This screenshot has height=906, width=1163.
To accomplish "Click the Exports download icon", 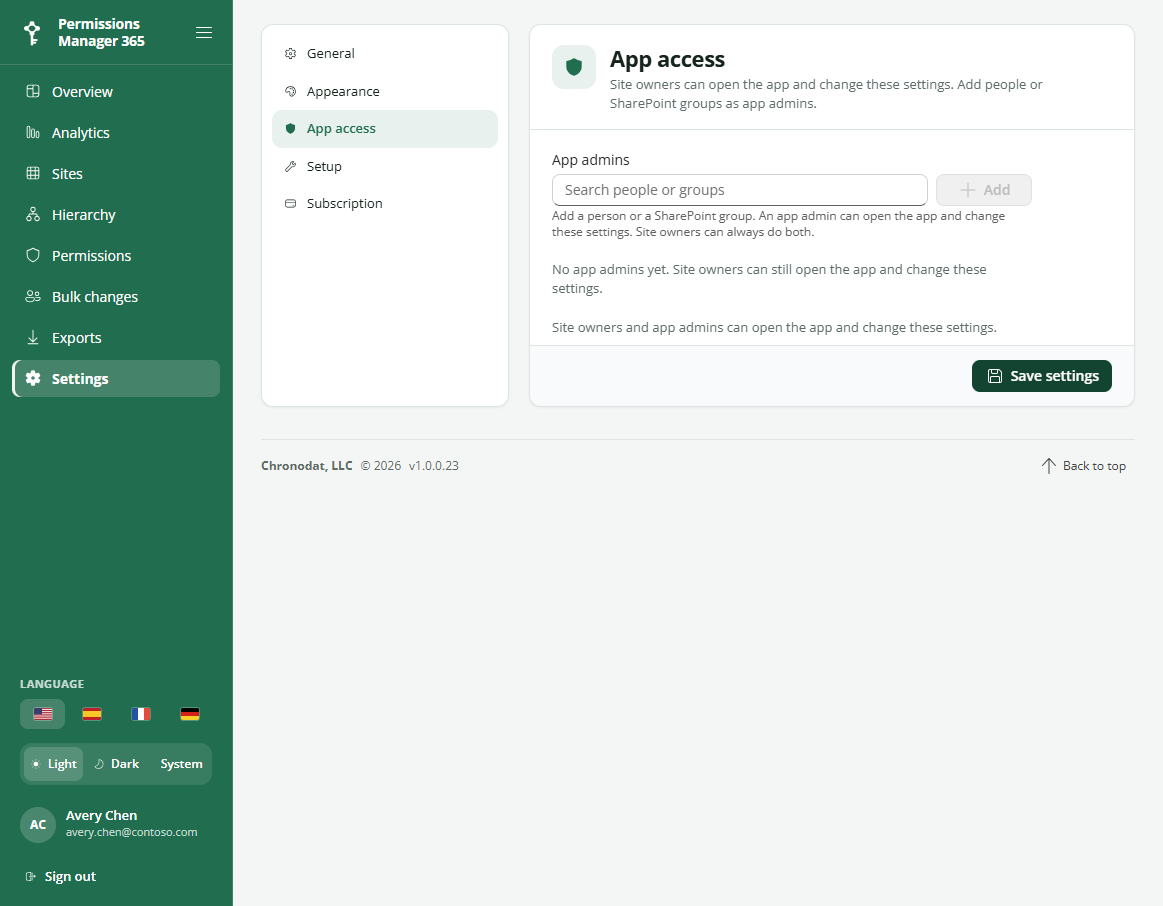I will coord(33,337).
